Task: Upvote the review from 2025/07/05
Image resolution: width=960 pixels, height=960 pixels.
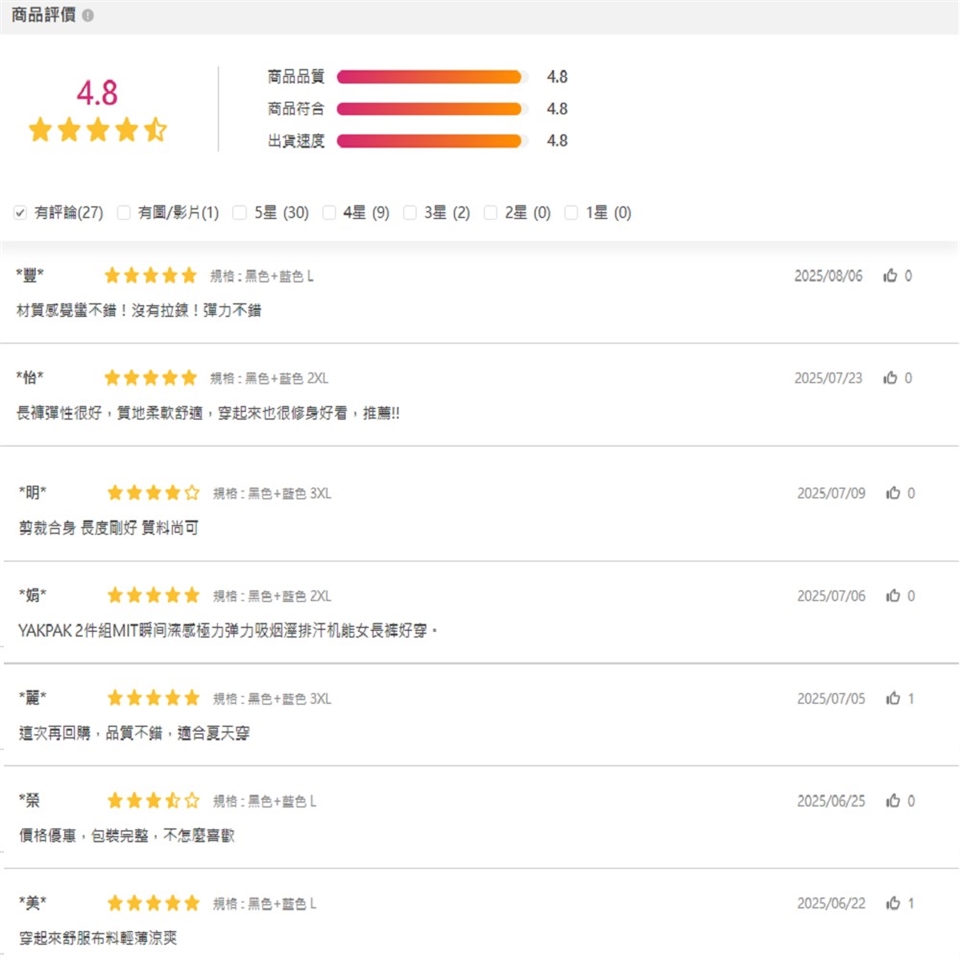Action: 893,698
